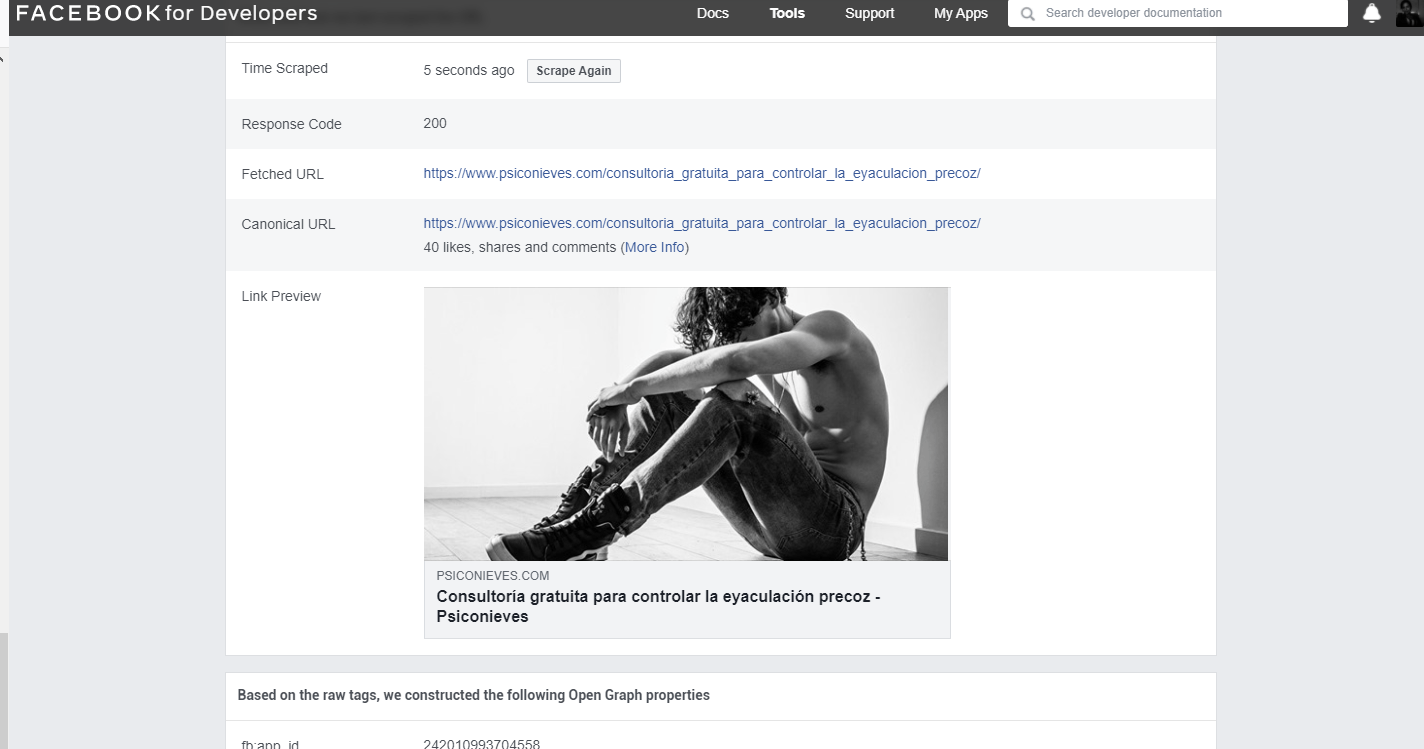
Task: Open the More Info link
Action: 655,247
